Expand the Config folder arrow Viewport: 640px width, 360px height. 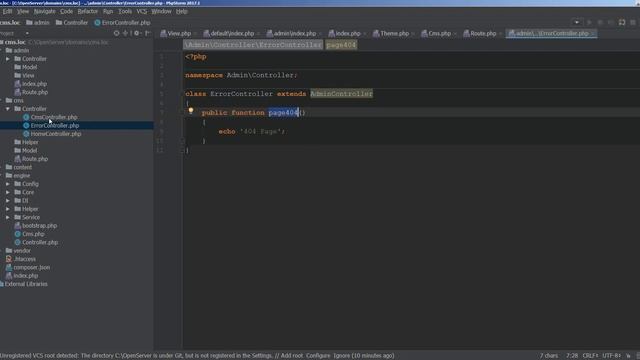[x=8, y=184]
